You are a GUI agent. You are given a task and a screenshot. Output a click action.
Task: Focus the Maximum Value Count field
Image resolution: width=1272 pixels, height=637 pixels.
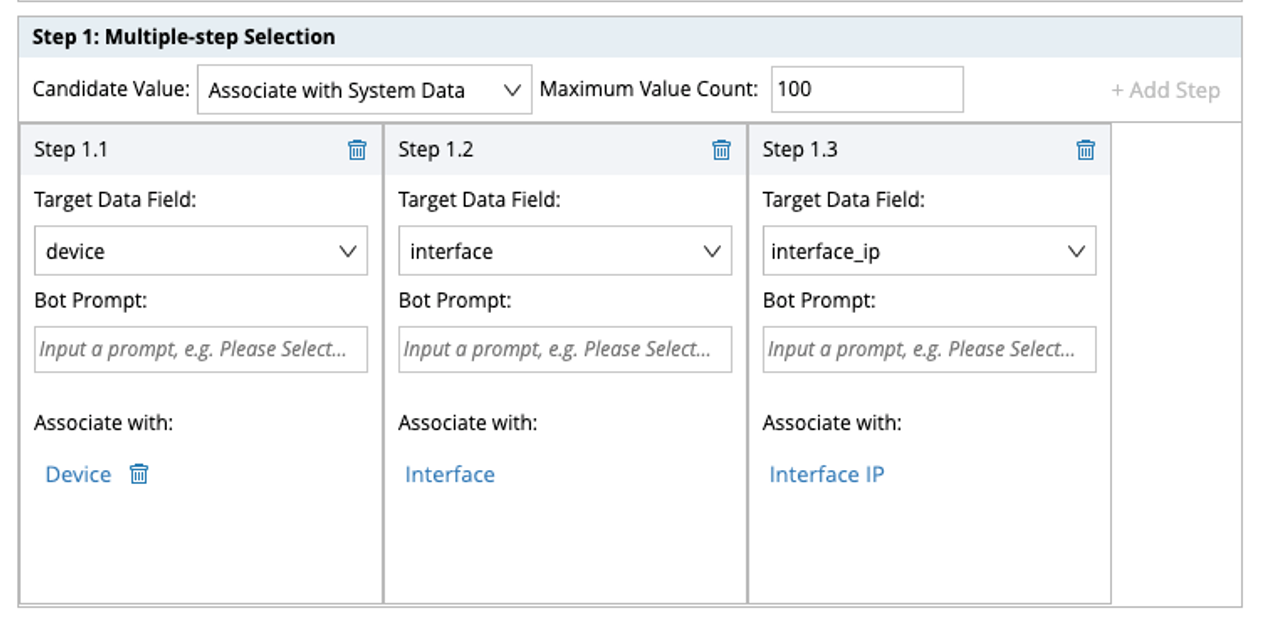[867, 89]
